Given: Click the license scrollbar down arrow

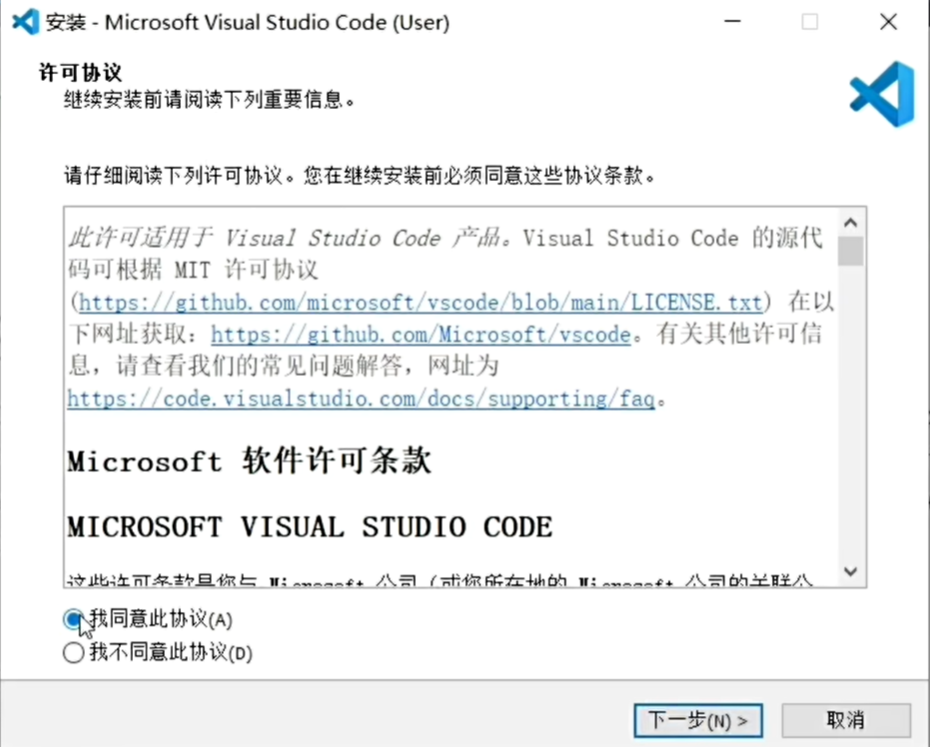Looking at the screenshot, I should (851, 571).
